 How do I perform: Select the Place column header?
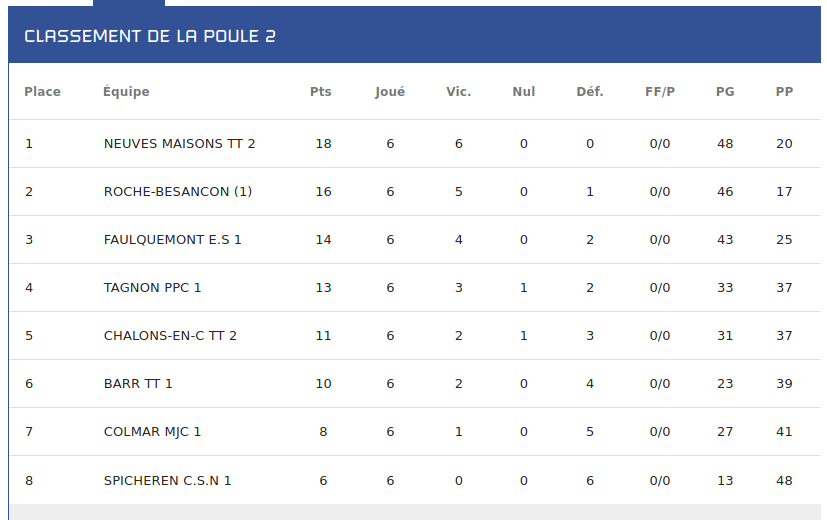point(42,92)
